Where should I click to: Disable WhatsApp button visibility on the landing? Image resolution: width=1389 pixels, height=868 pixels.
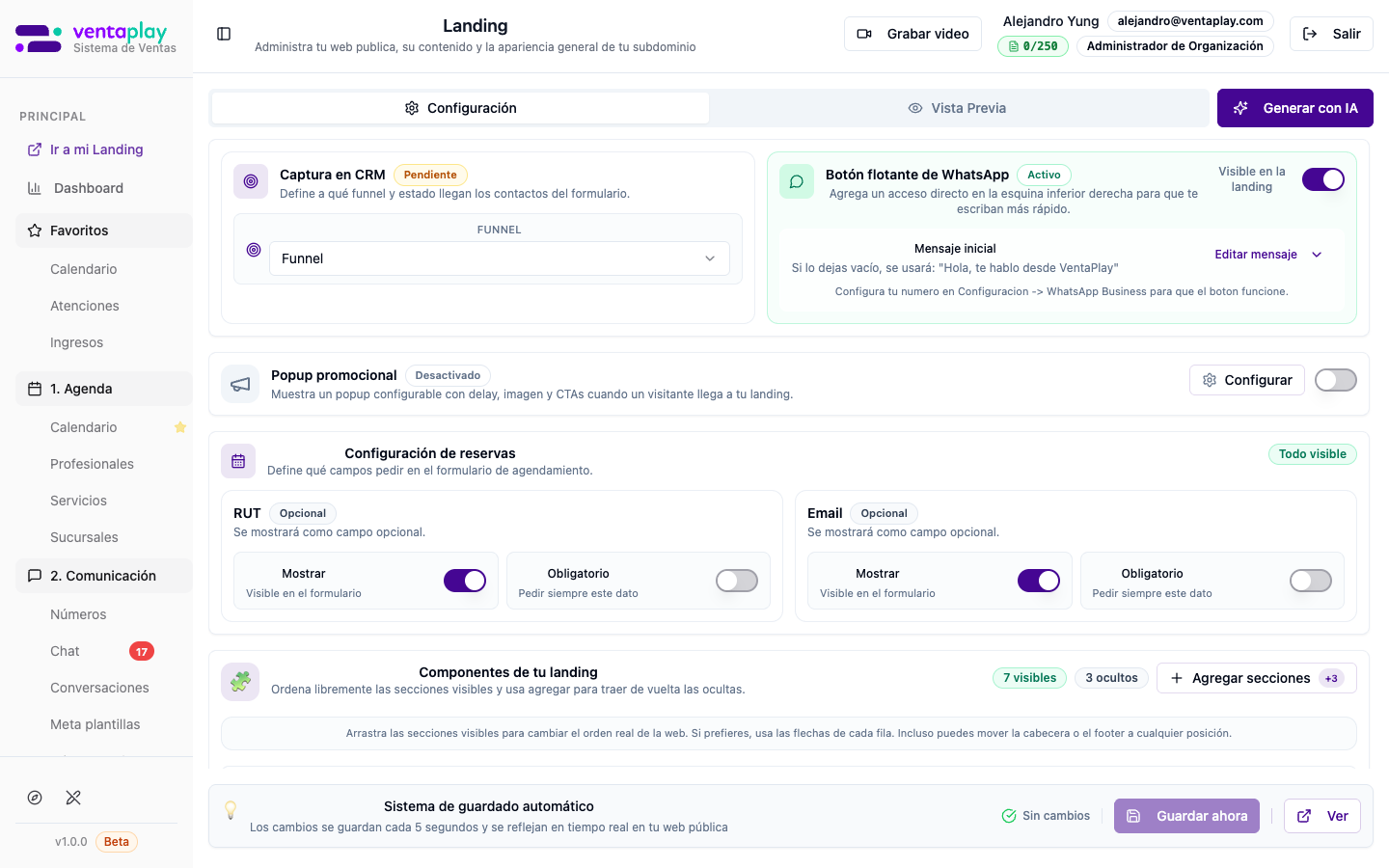1323,179
